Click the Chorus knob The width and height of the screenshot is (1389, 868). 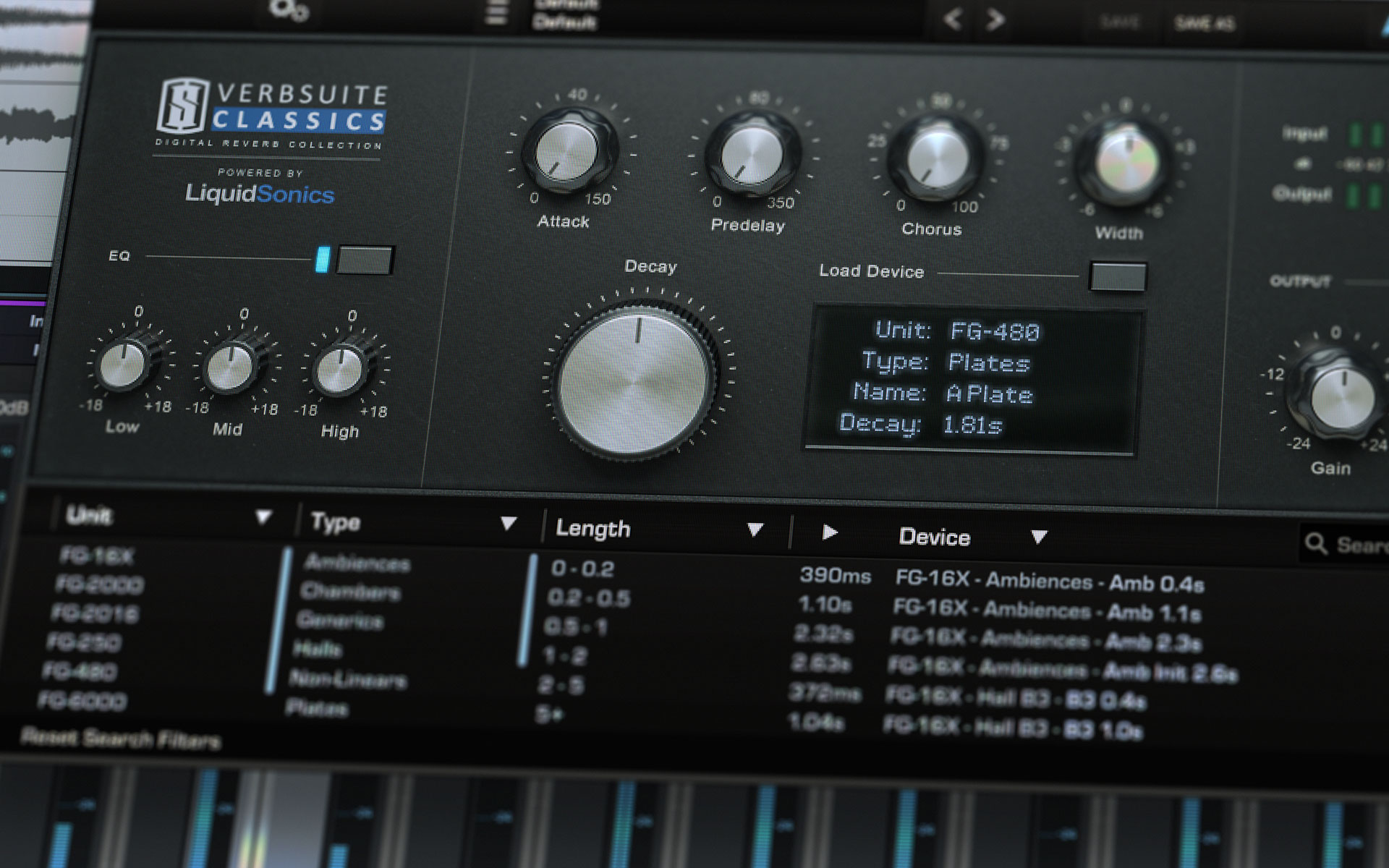coord(937,158)
